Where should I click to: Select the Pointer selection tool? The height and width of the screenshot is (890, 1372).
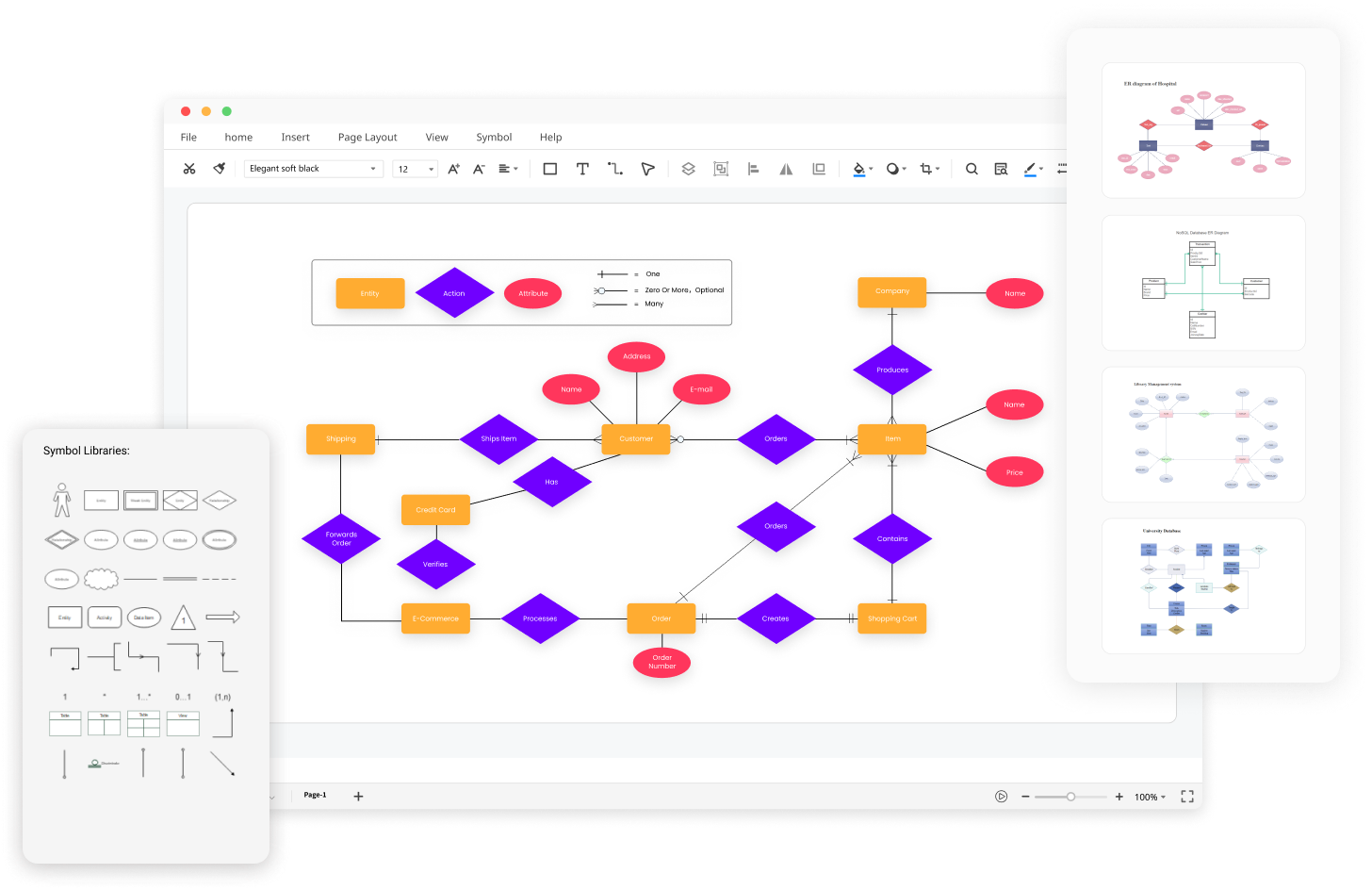pyautogui.click(x=647, y=168)
